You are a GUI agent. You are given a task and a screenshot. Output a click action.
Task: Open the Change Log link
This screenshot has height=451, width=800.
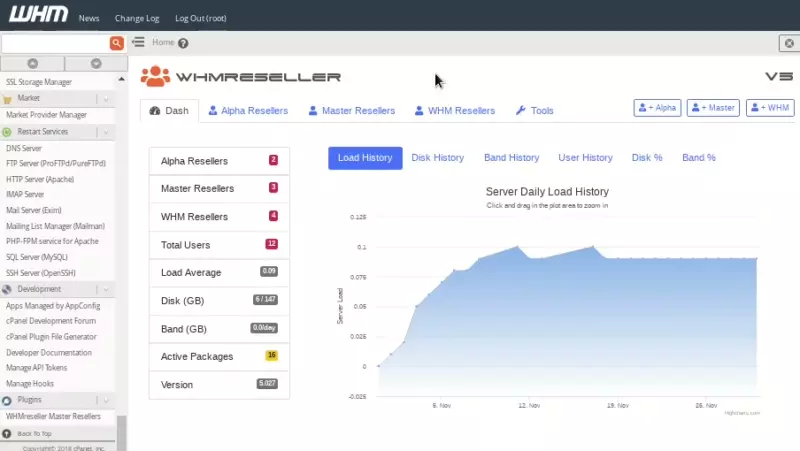point(137,18)
